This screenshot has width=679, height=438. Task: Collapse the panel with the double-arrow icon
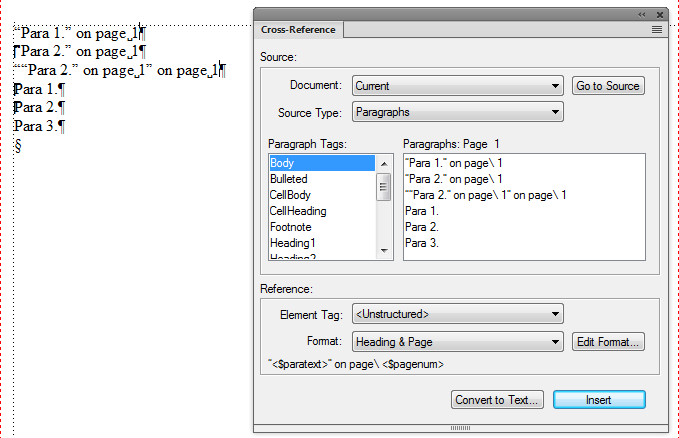pos(642,14)
